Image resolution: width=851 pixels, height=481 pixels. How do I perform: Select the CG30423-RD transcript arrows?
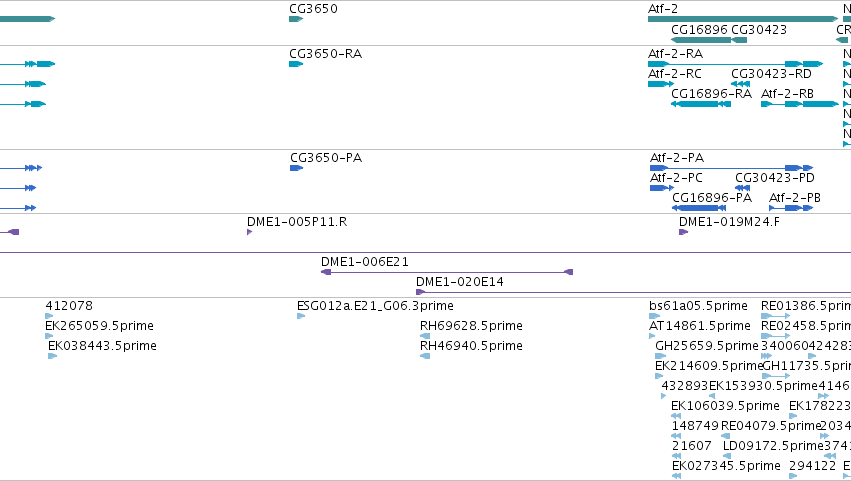coord(740,84)
